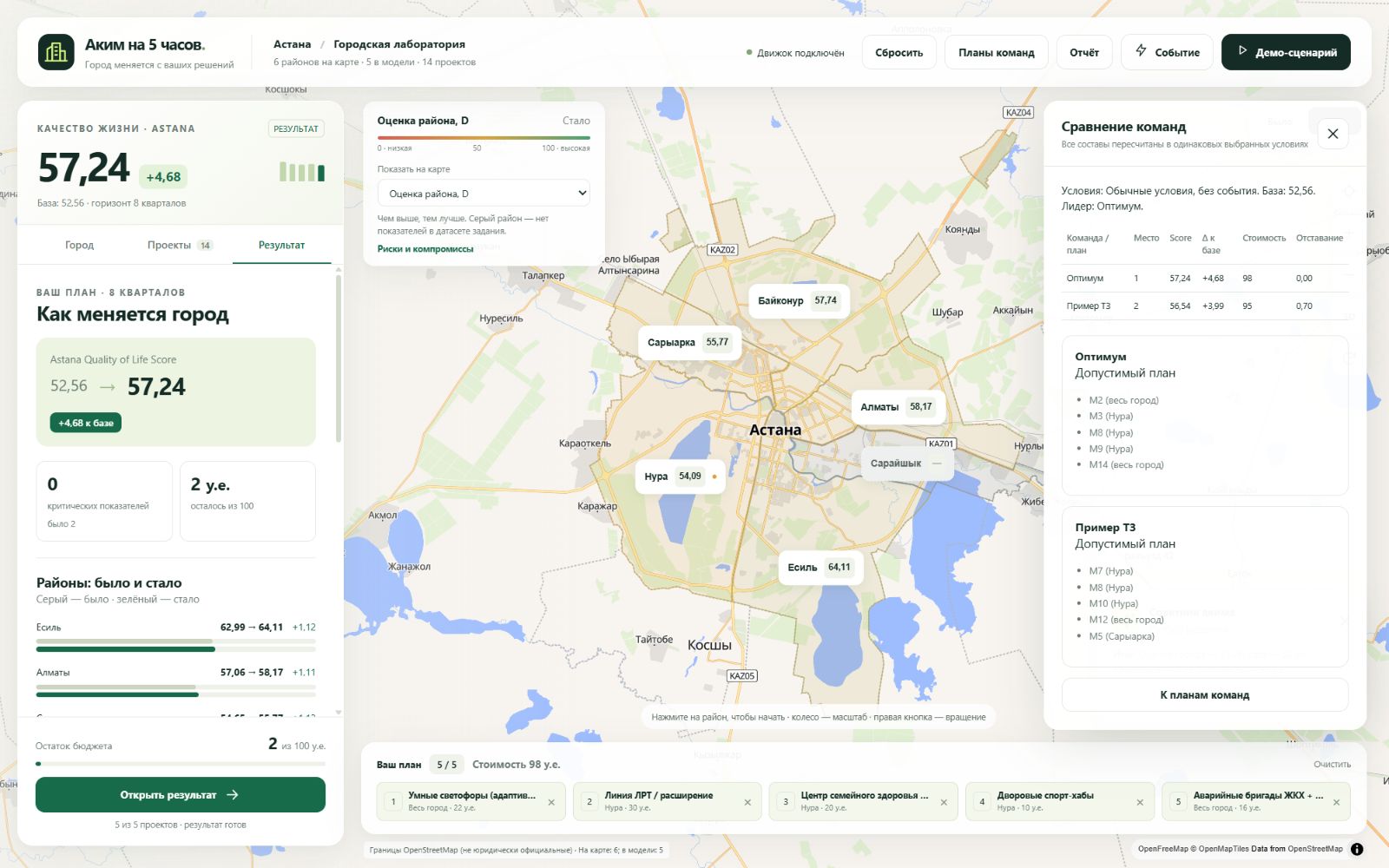Click the РЕЗУЛЬТАТ badge
The image size is (1389, 868).
point(296,128)
